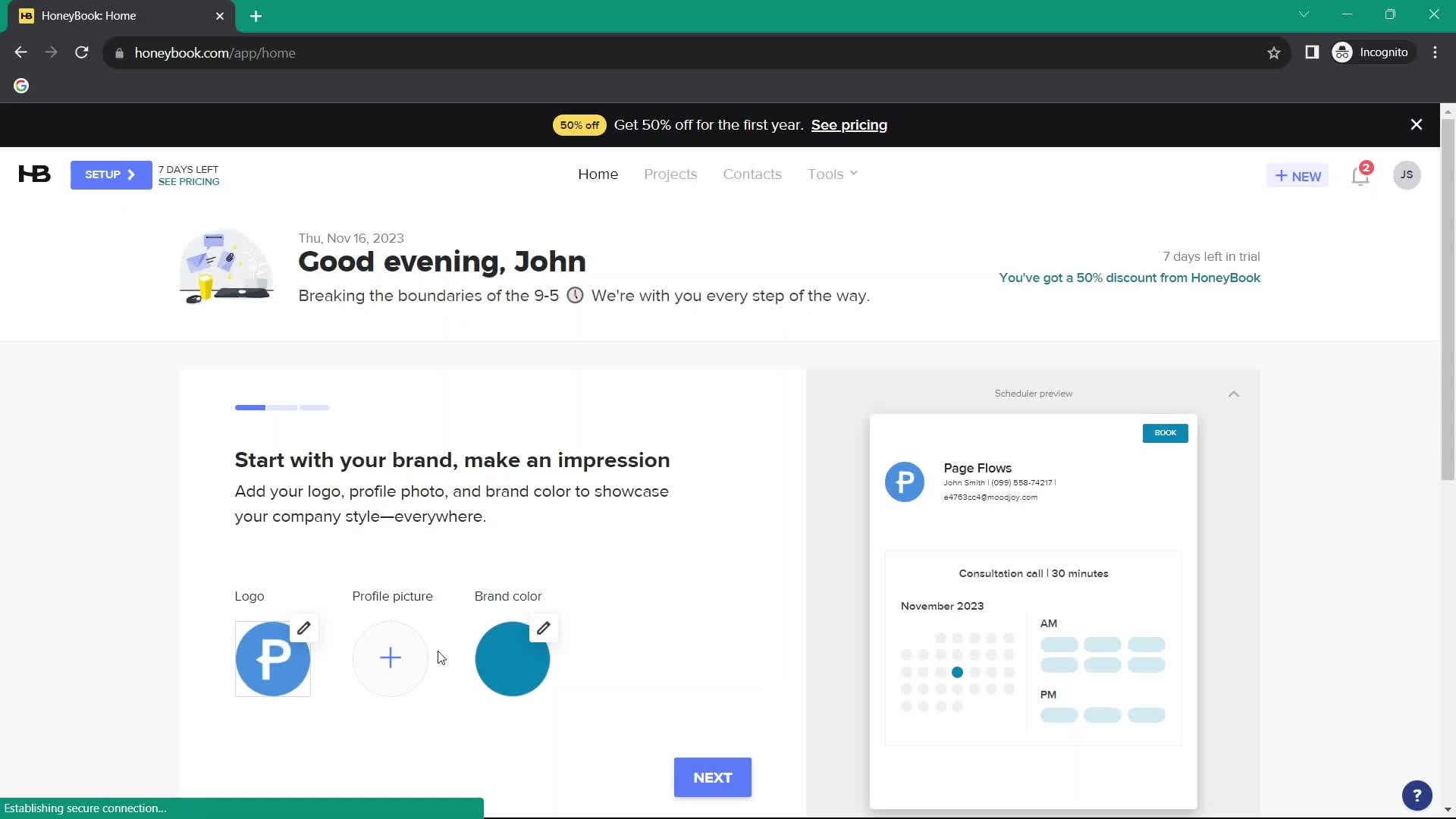Open the JS user avatar menu

point(1407,175)
